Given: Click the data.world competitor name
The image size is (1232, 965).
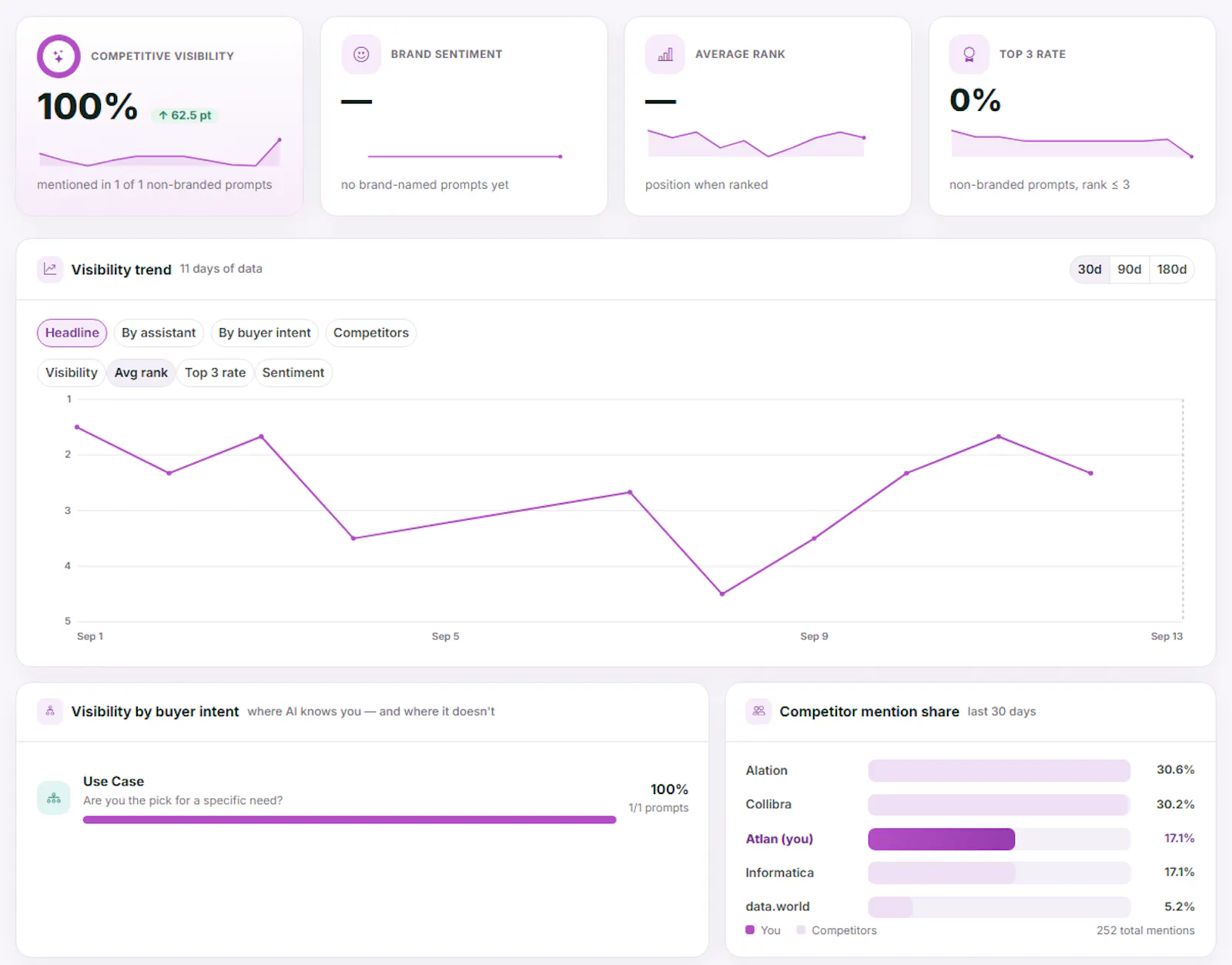Looking at the screenshot, I should [778, 906].
